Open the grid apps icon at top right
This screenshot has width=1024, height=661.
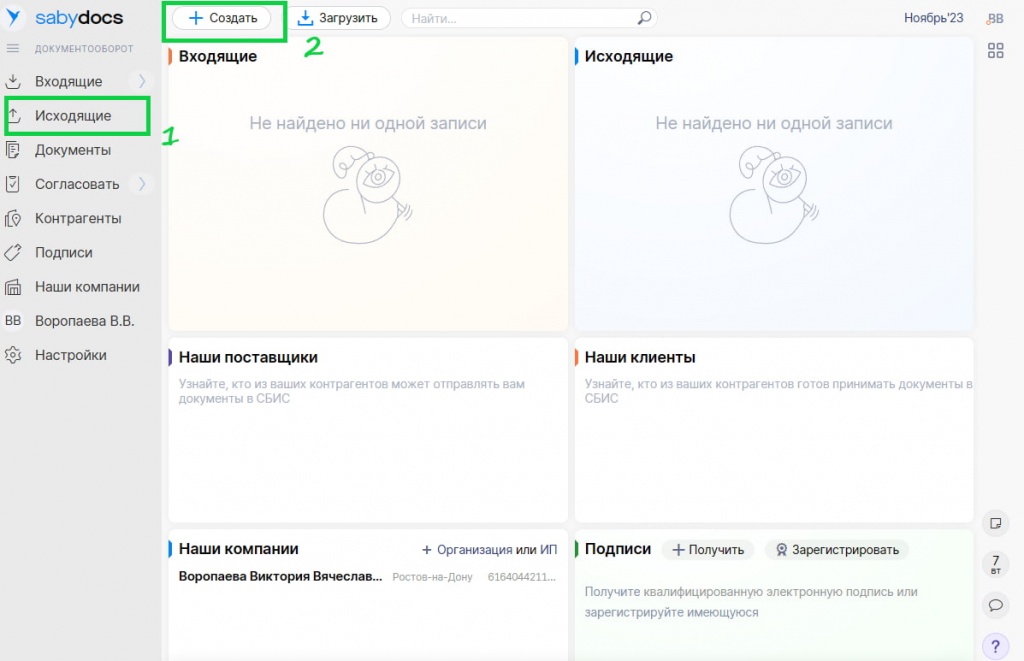click(995, 51)
